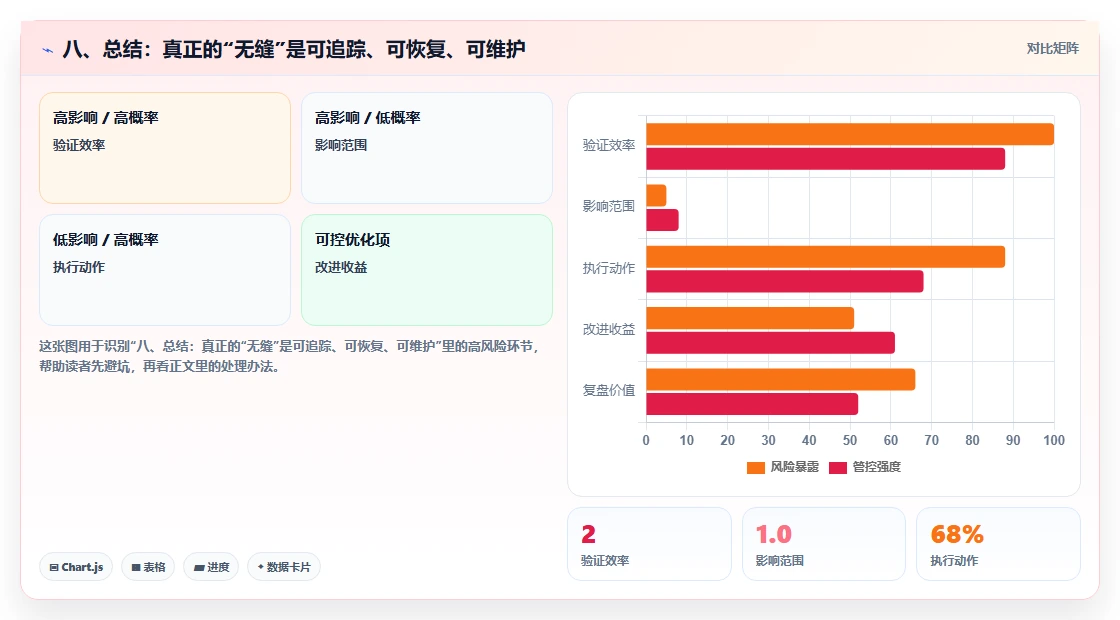Click the x-axis tick label 100
1120x620 pixels.
pyautogui.click(x=1054, y=441)
